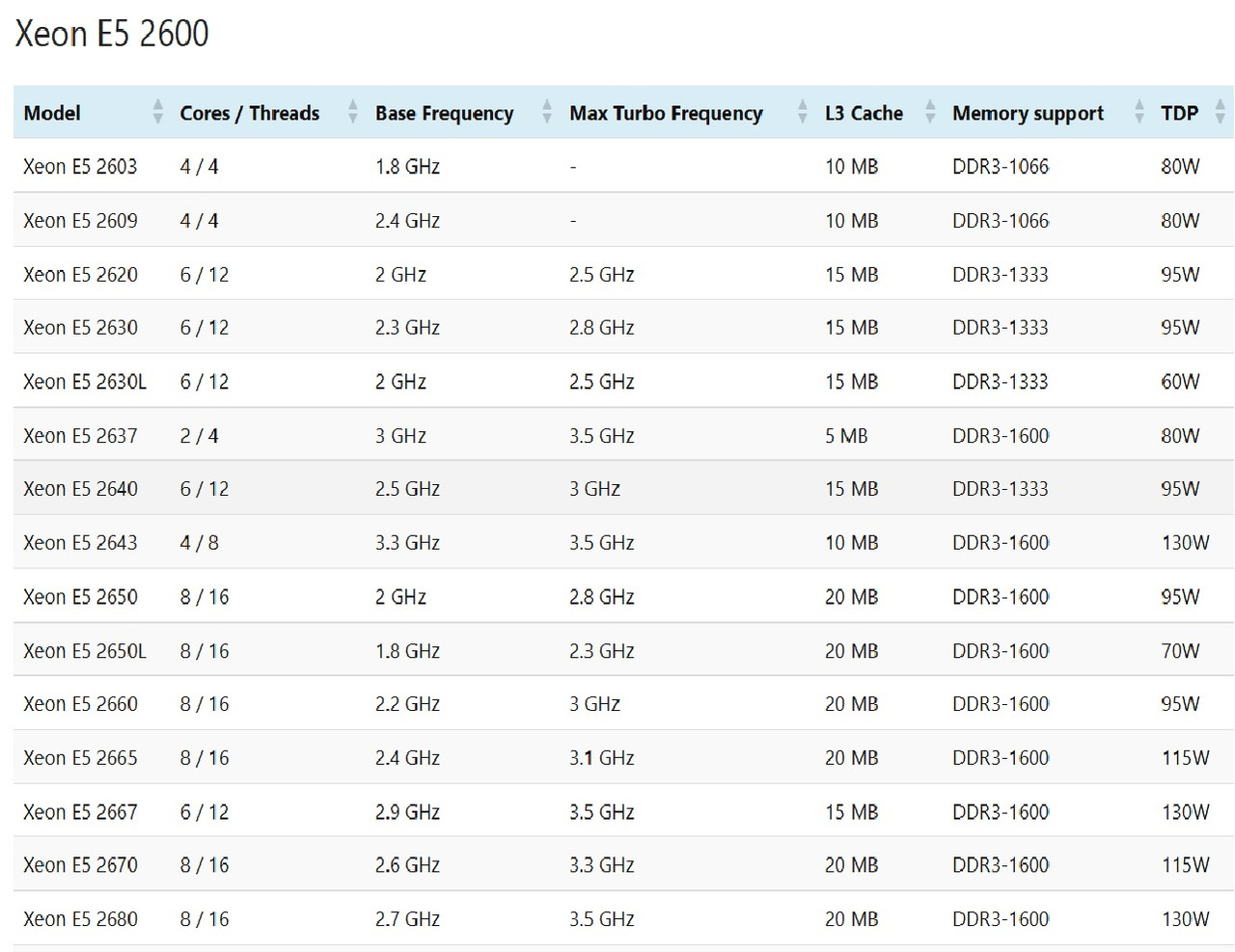This screenshot has height=952, width=1235.
Task: Click 15 MB L3 cache of E5 2667
Action: coord(851,811)
